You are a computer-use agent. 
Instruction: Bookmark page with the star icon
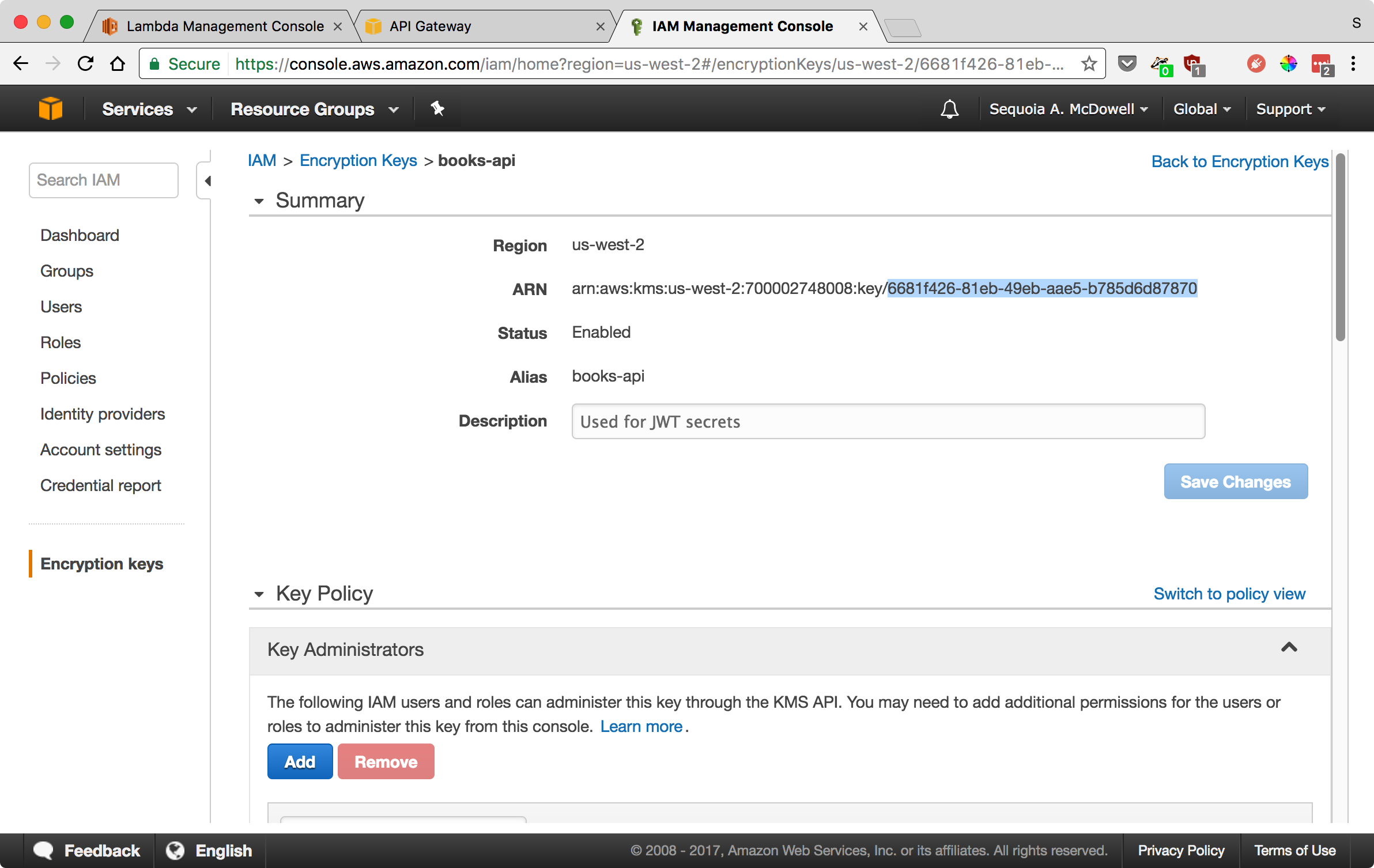[x=1089, y=63]
